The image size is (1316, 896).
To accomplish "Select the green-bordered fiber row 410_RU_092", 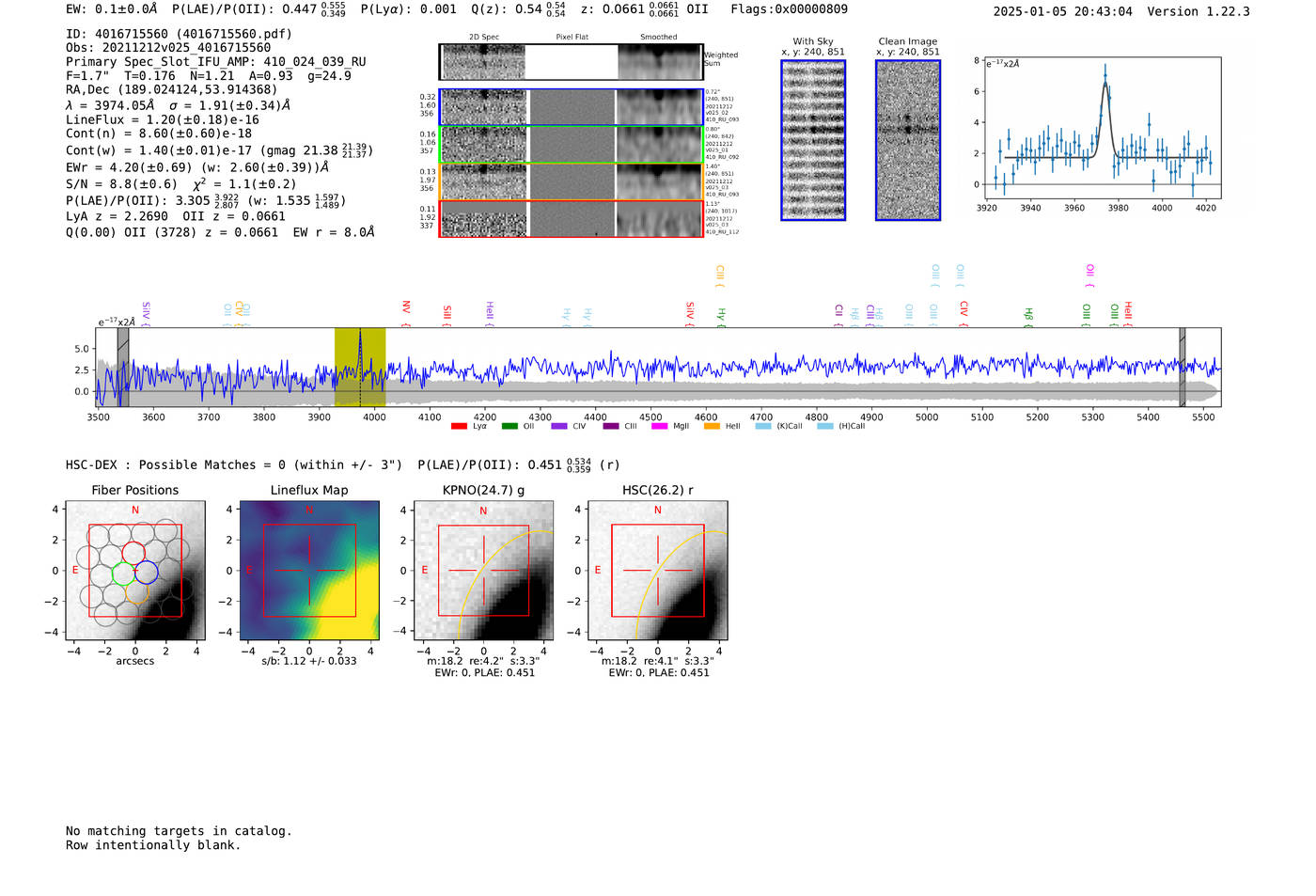I will [x=571, y=145].
